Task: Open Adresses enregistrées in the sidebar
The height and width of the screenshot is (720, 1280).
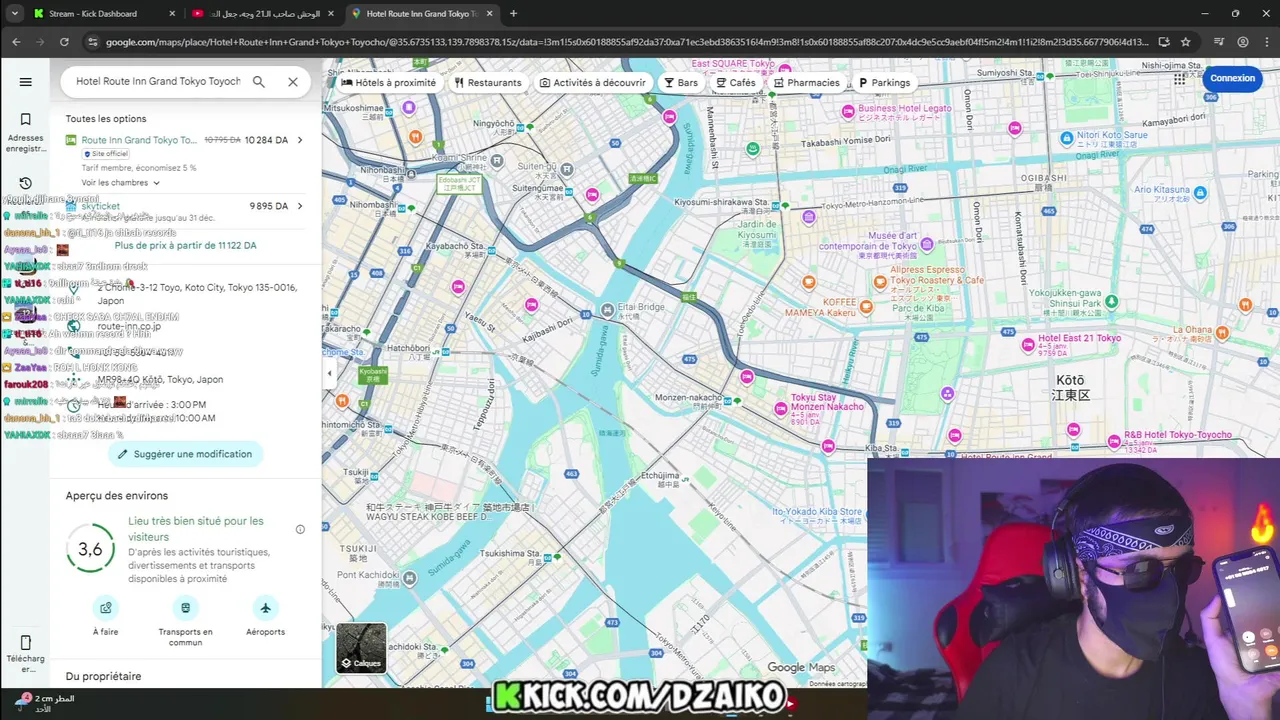Action: pos(26,133)
